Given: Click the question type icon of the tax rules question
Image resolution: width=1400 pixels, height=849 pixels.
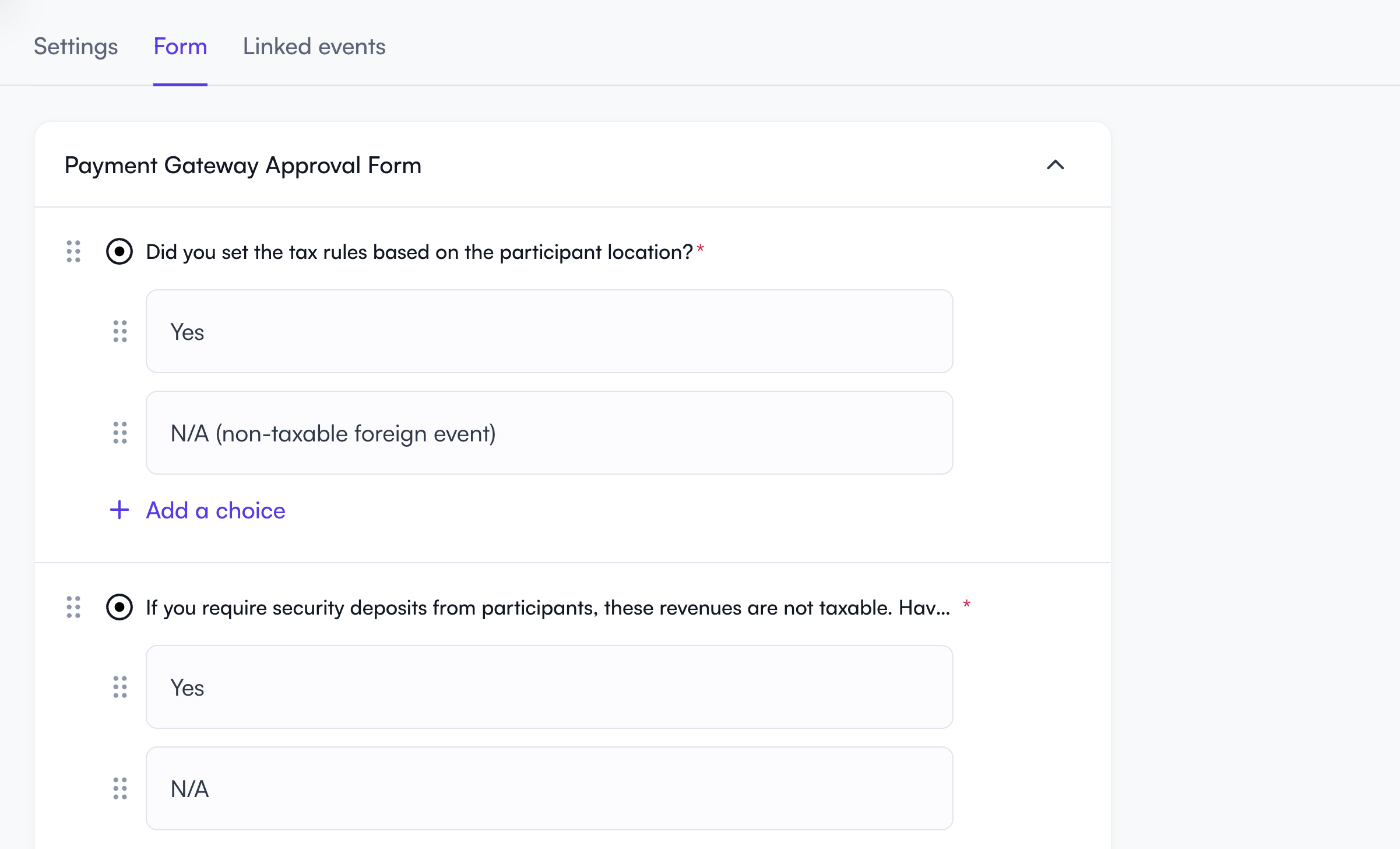Looking at the screenshot, I should pos(119,251).
